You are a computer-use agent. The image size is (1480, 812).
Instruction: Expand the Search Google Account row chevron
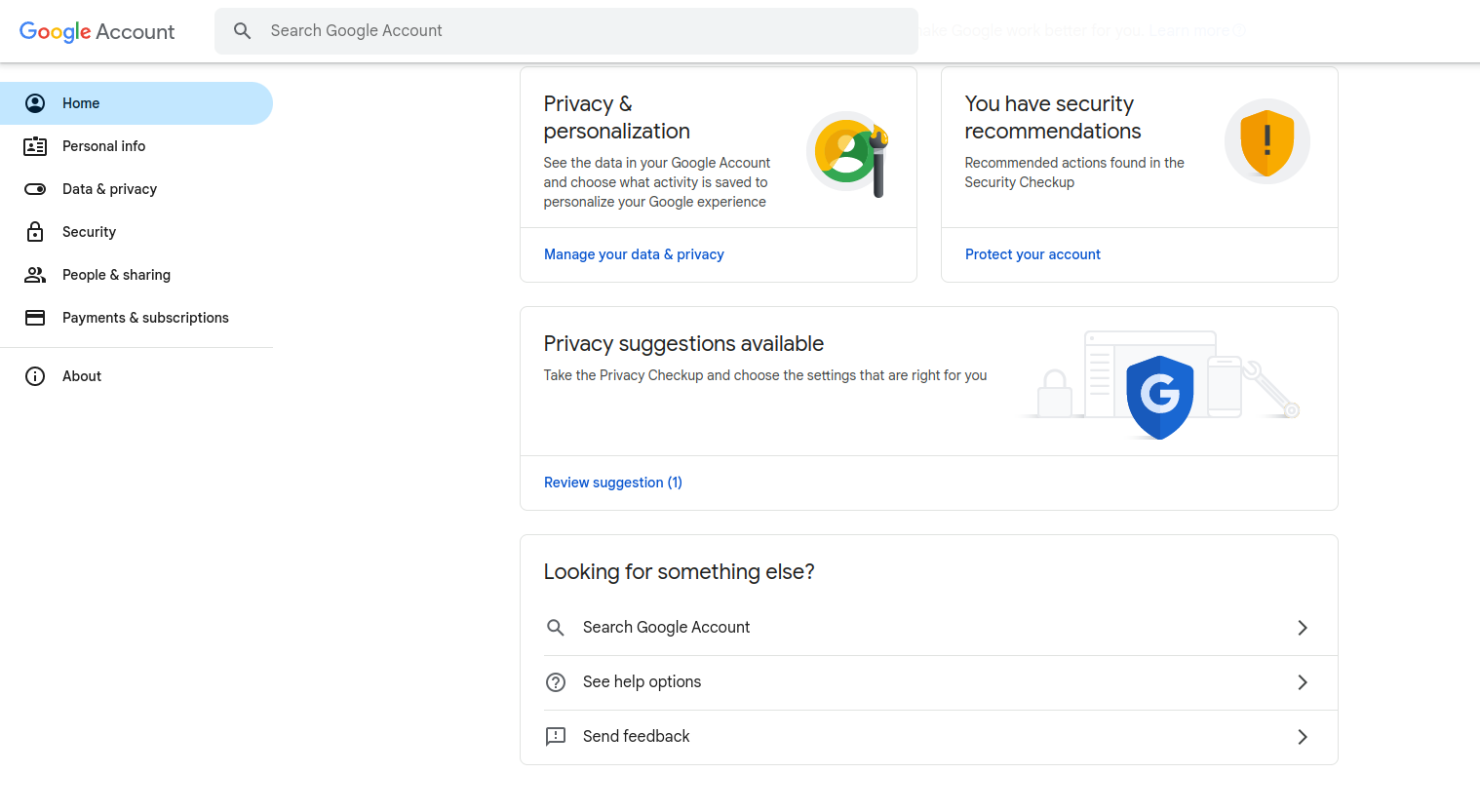tap(1302, 628)
